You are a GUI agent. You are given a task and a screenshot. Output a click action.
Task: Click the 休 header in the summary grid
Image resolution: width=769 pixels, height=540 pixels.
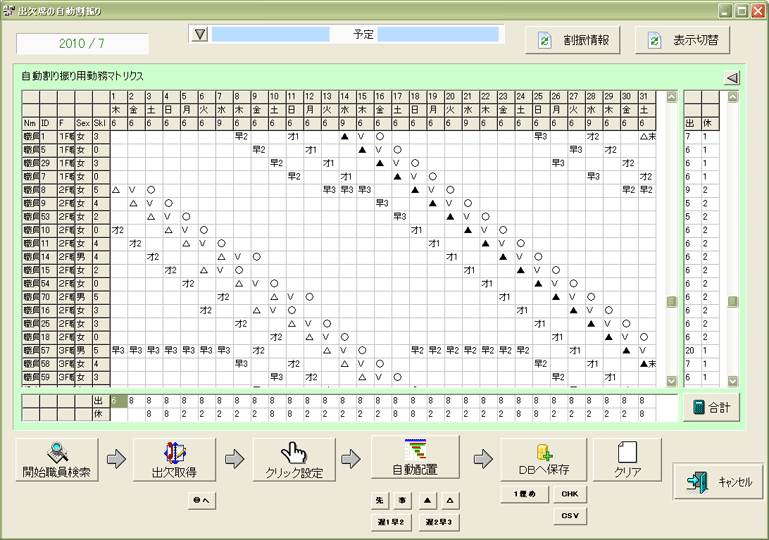[x=709, y=123]
